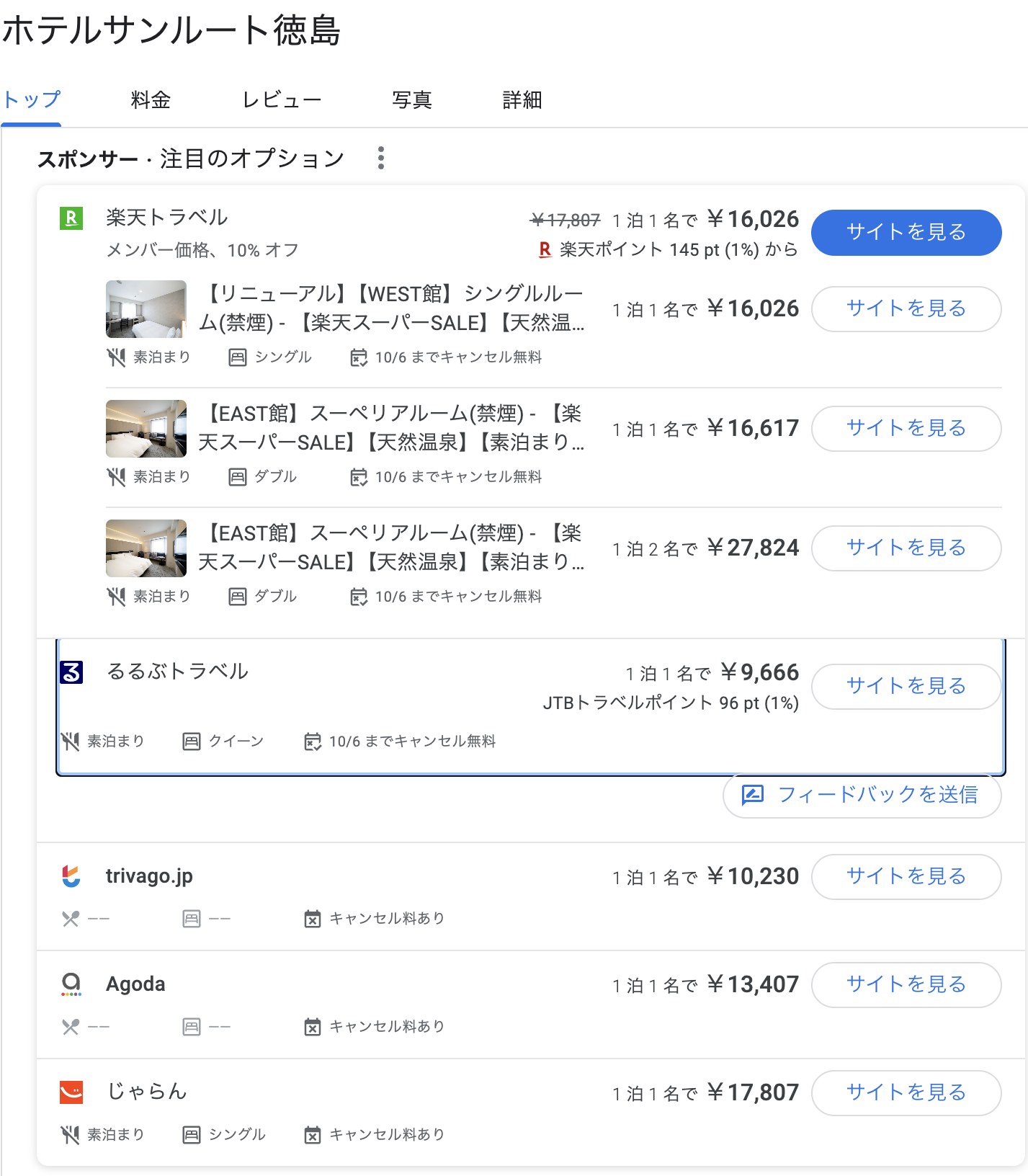
Task: Open the ¥16,617 EAST館 room thumbnail
Action: (x=146, y=429)
